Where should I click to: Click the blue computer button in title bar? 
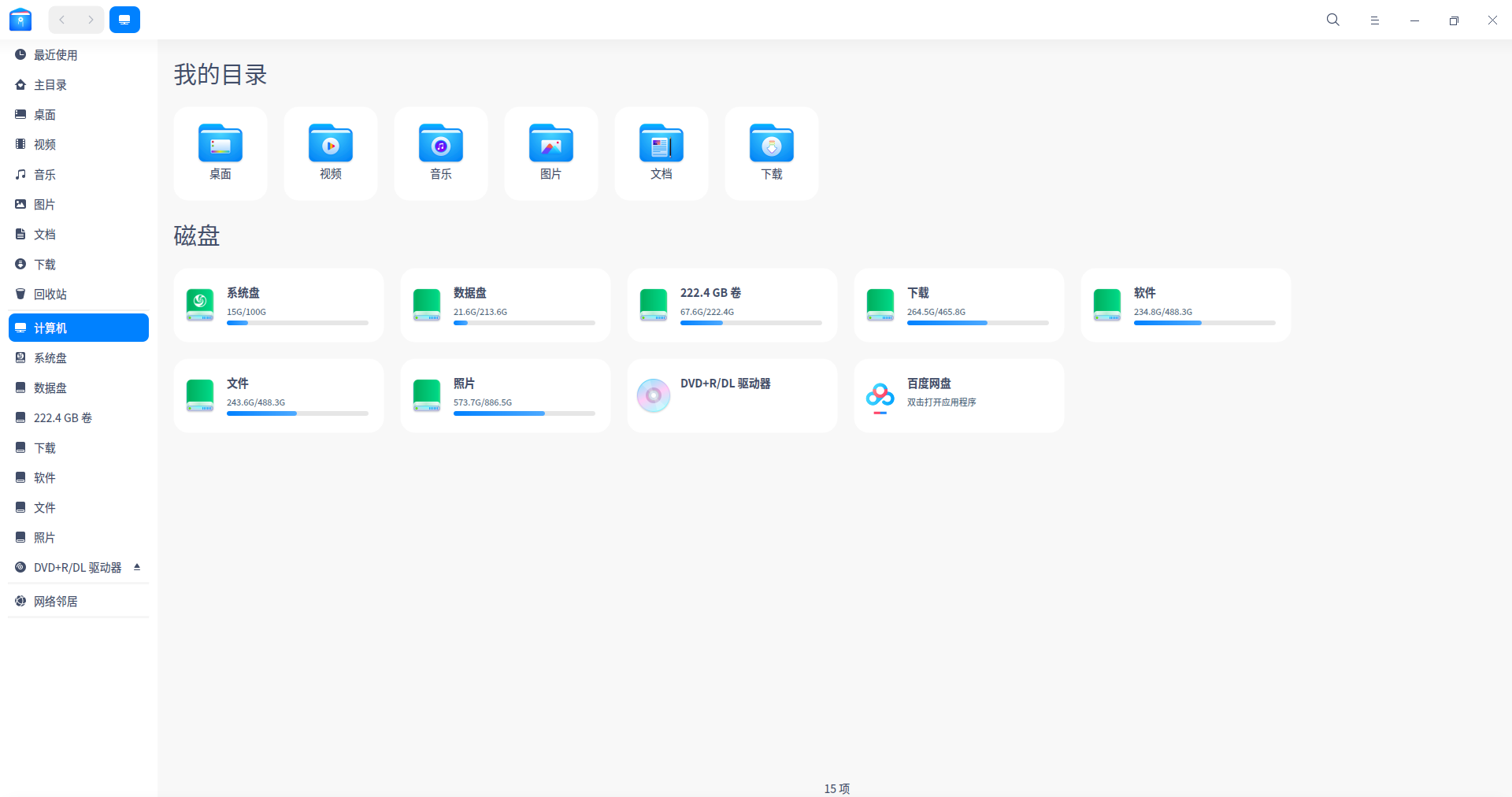pos(124,20)
